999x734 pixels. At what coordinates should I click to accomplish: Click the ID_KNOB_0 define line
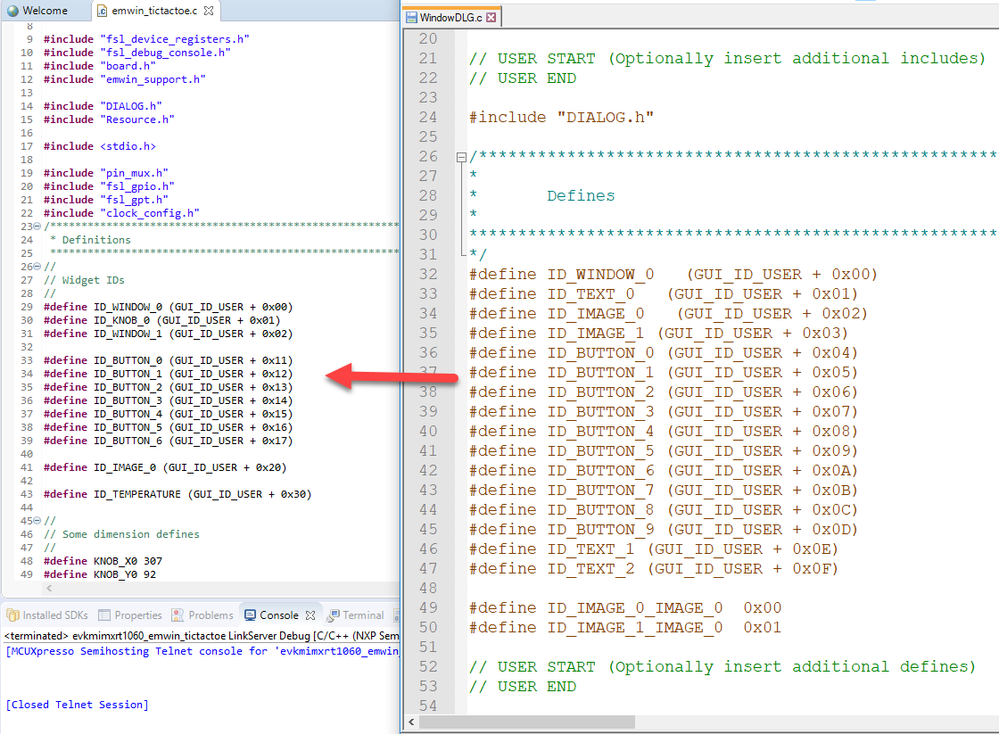click(162, 320)
